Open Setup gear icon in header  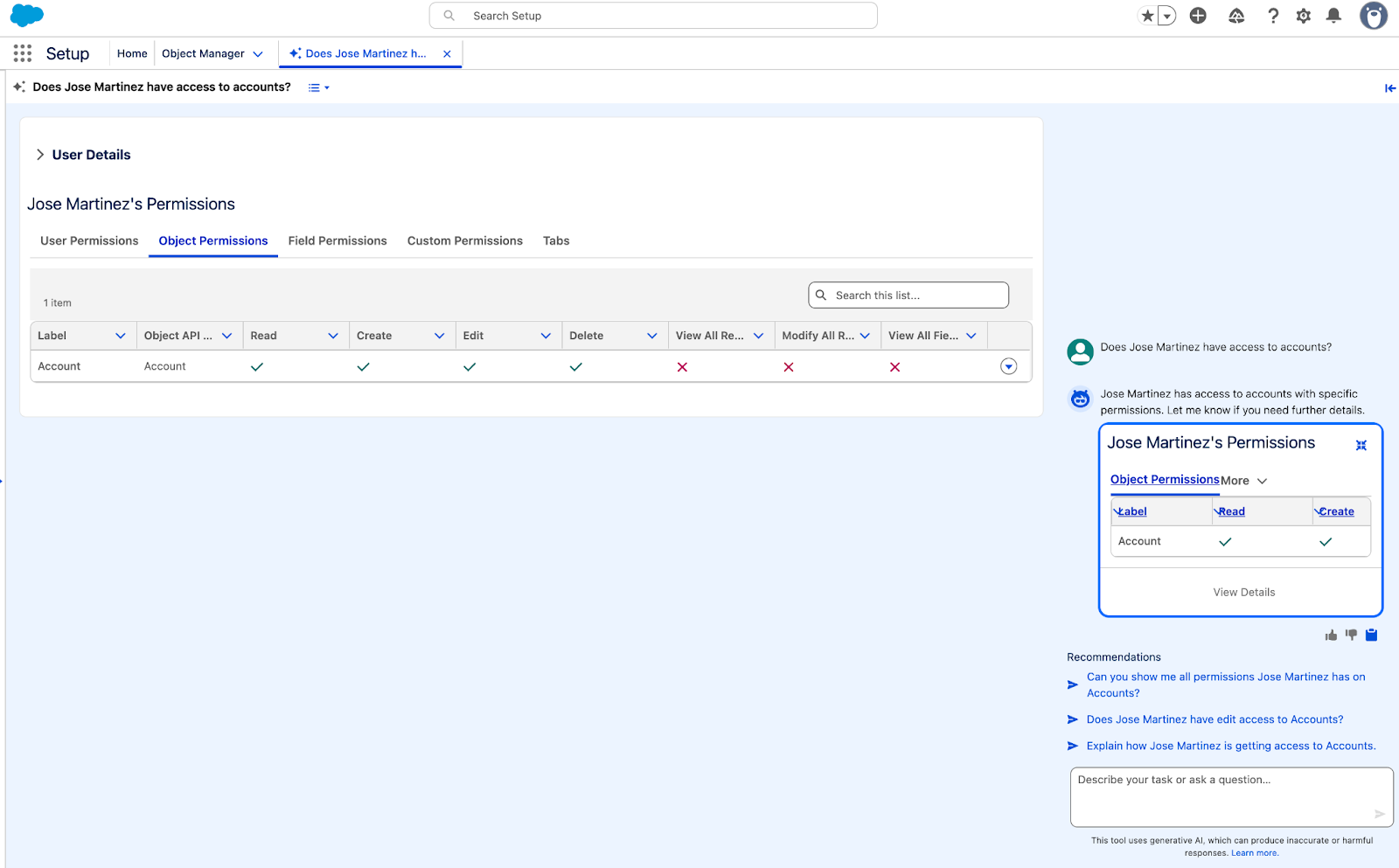[x=1304, y=16]
